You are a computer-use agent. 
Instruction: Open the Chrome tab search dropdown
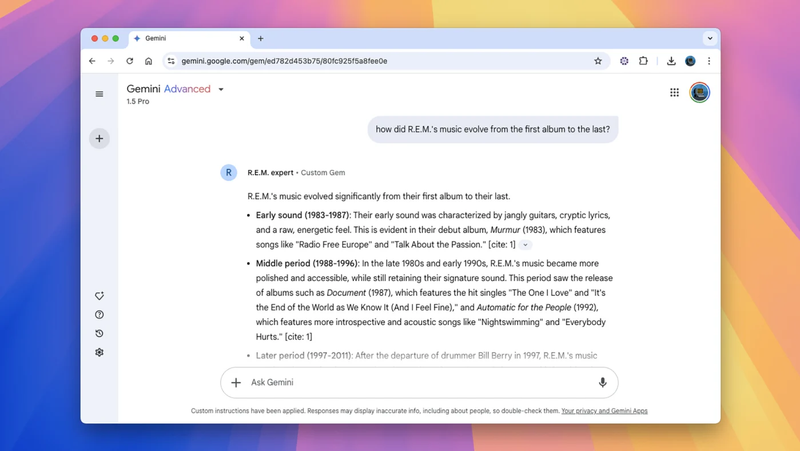(x=709, y=38)
